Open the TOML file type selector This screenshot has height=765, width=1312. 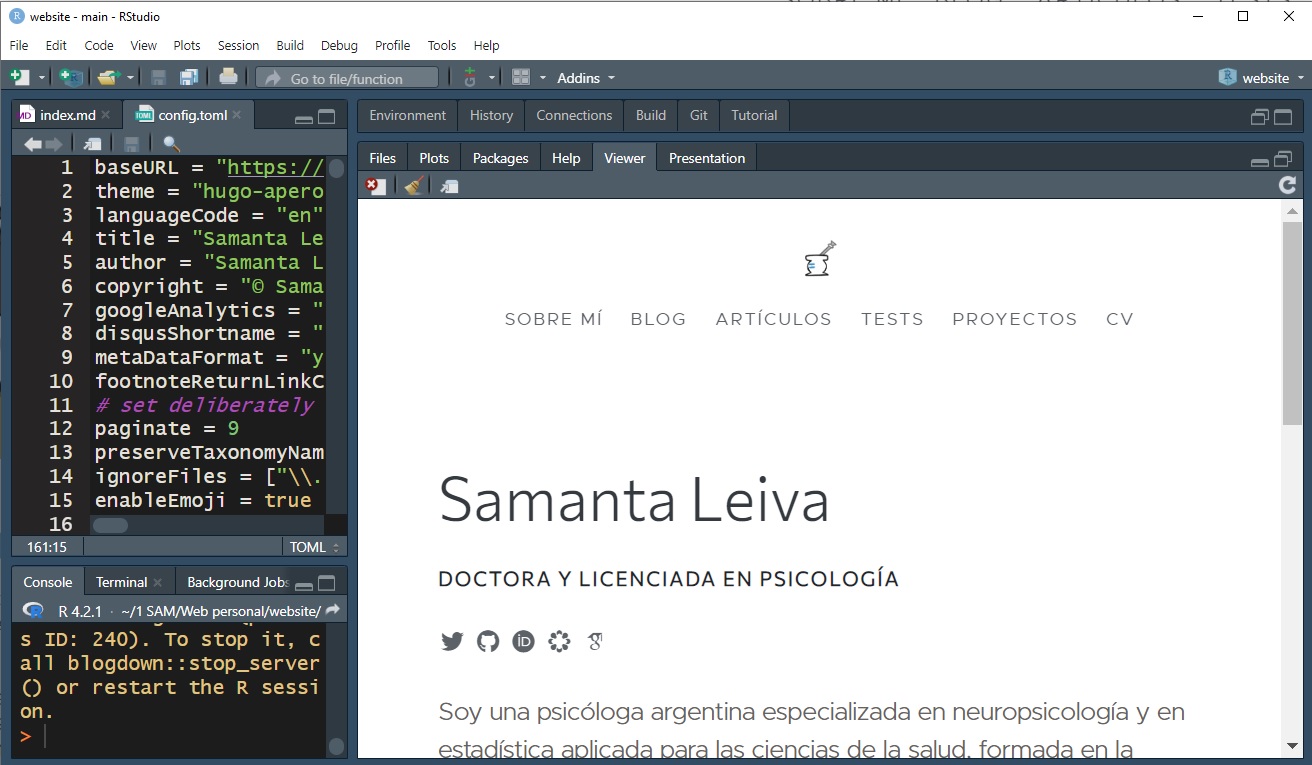click(314, 547)
